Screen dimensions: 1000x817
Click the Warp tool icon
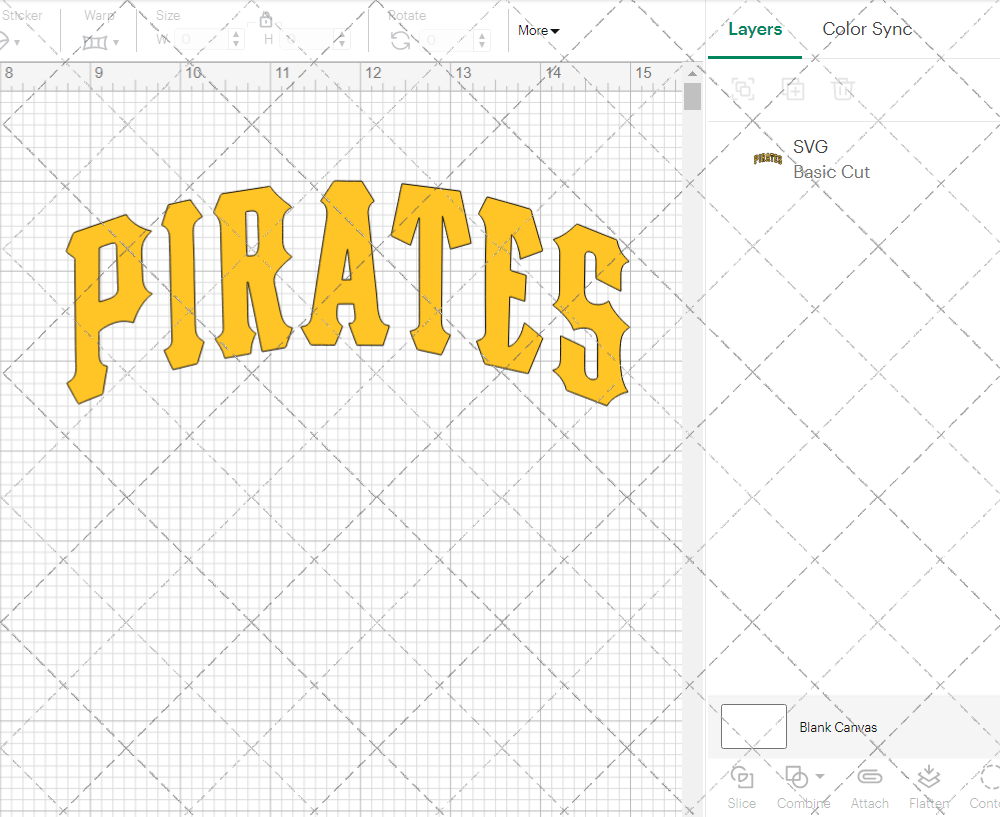pos(95,43)
